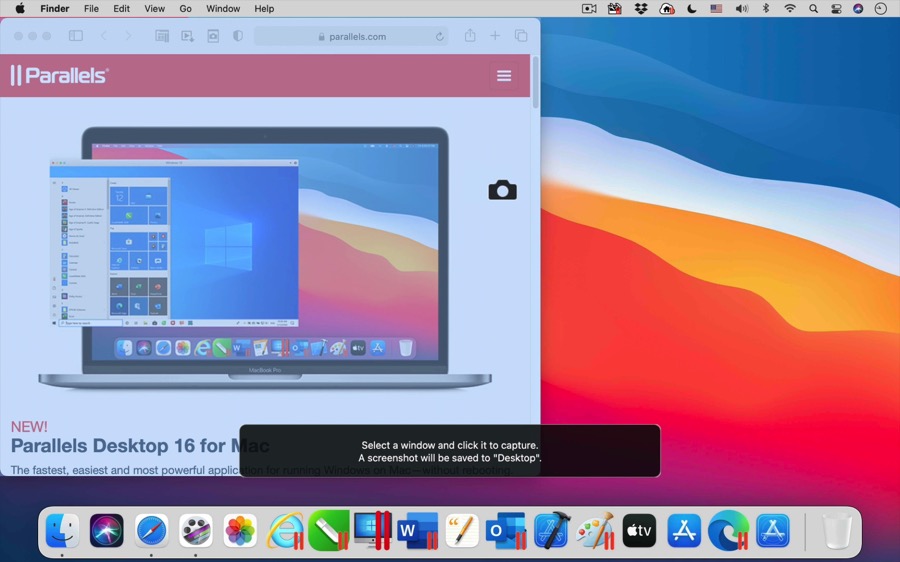This screenshot has width=900, height=562.
Task: Open the Wi-Fi status dropdown
Action: point(790,9)
